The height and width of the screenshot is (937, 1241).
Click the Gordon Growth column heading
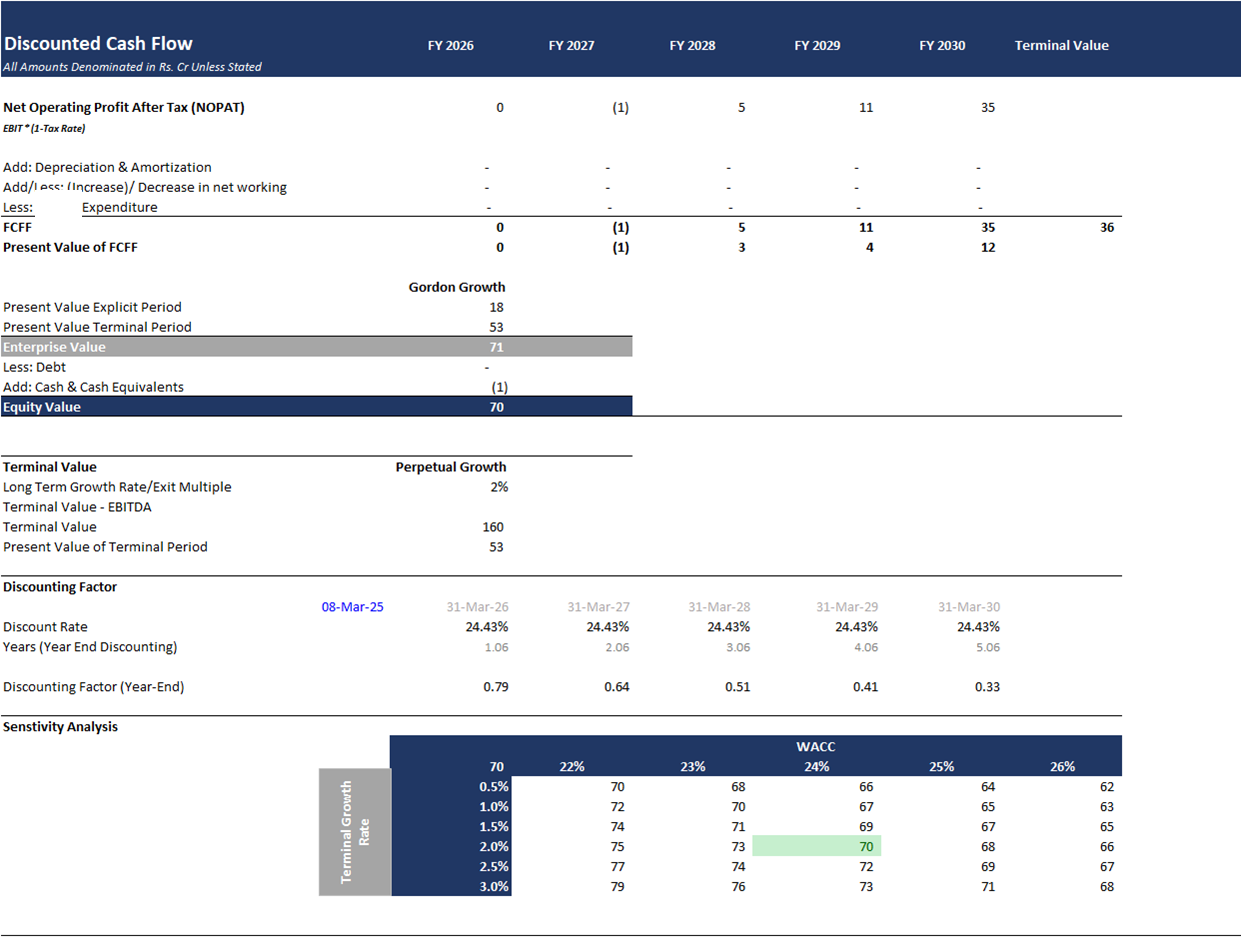(457, 287)
